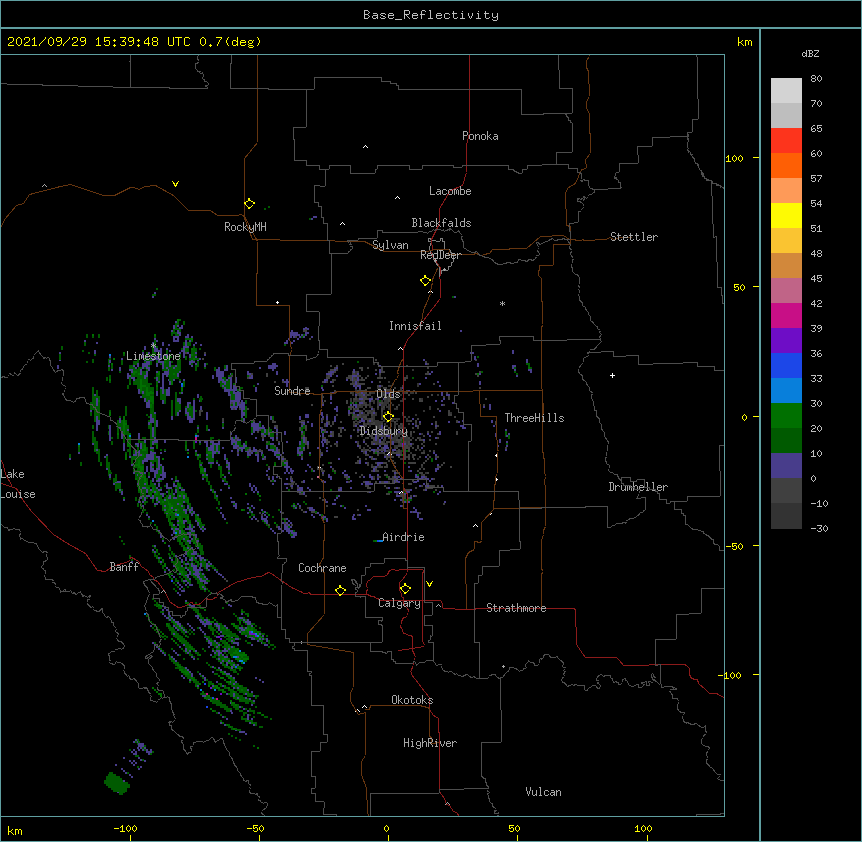Click the yellow radar site marker near Olds
The image size is (862, 842).
[388, 416]
